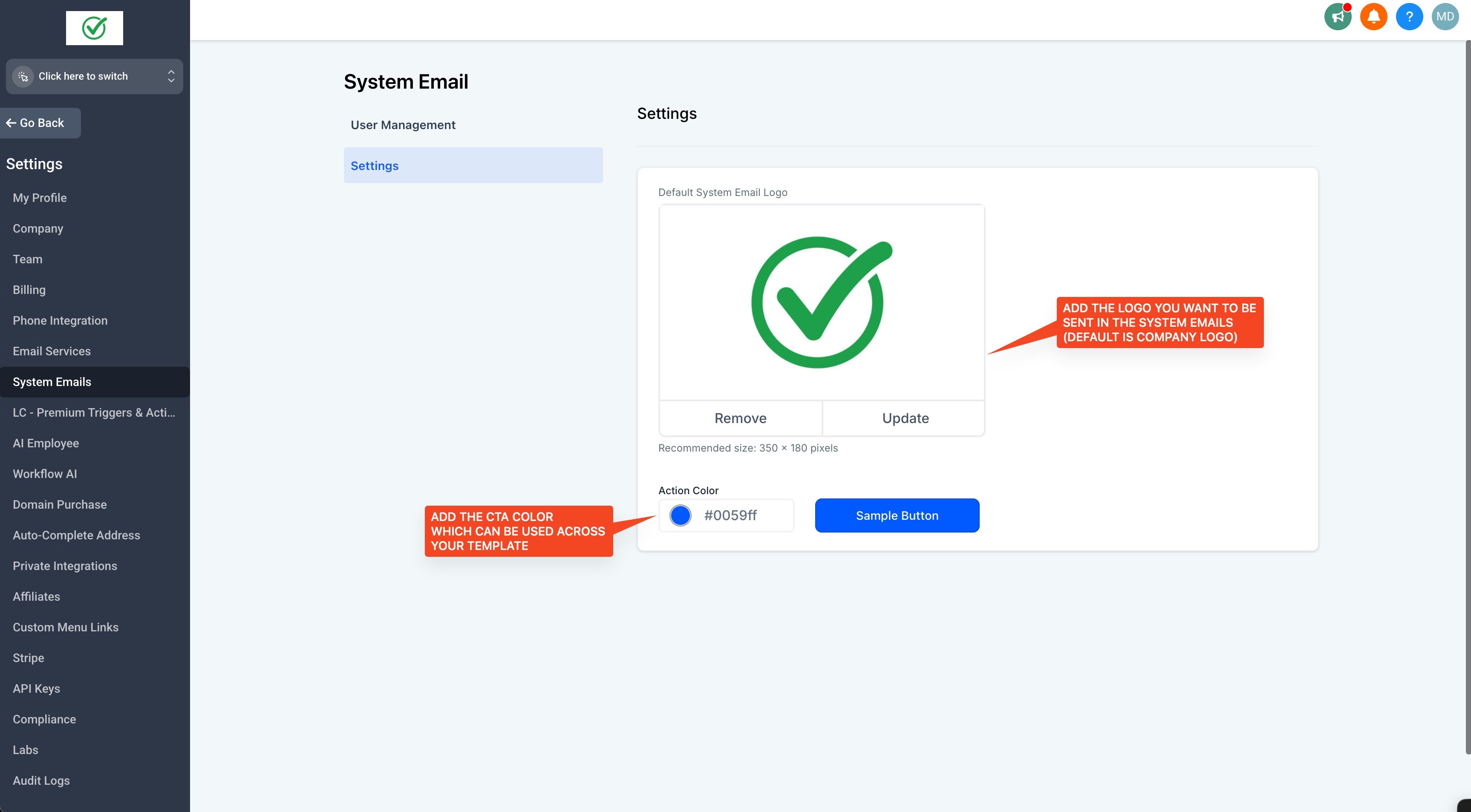Expand the Click here to switch dropdown
Viewport: 1471px width, 812px height.
(171, 77)
